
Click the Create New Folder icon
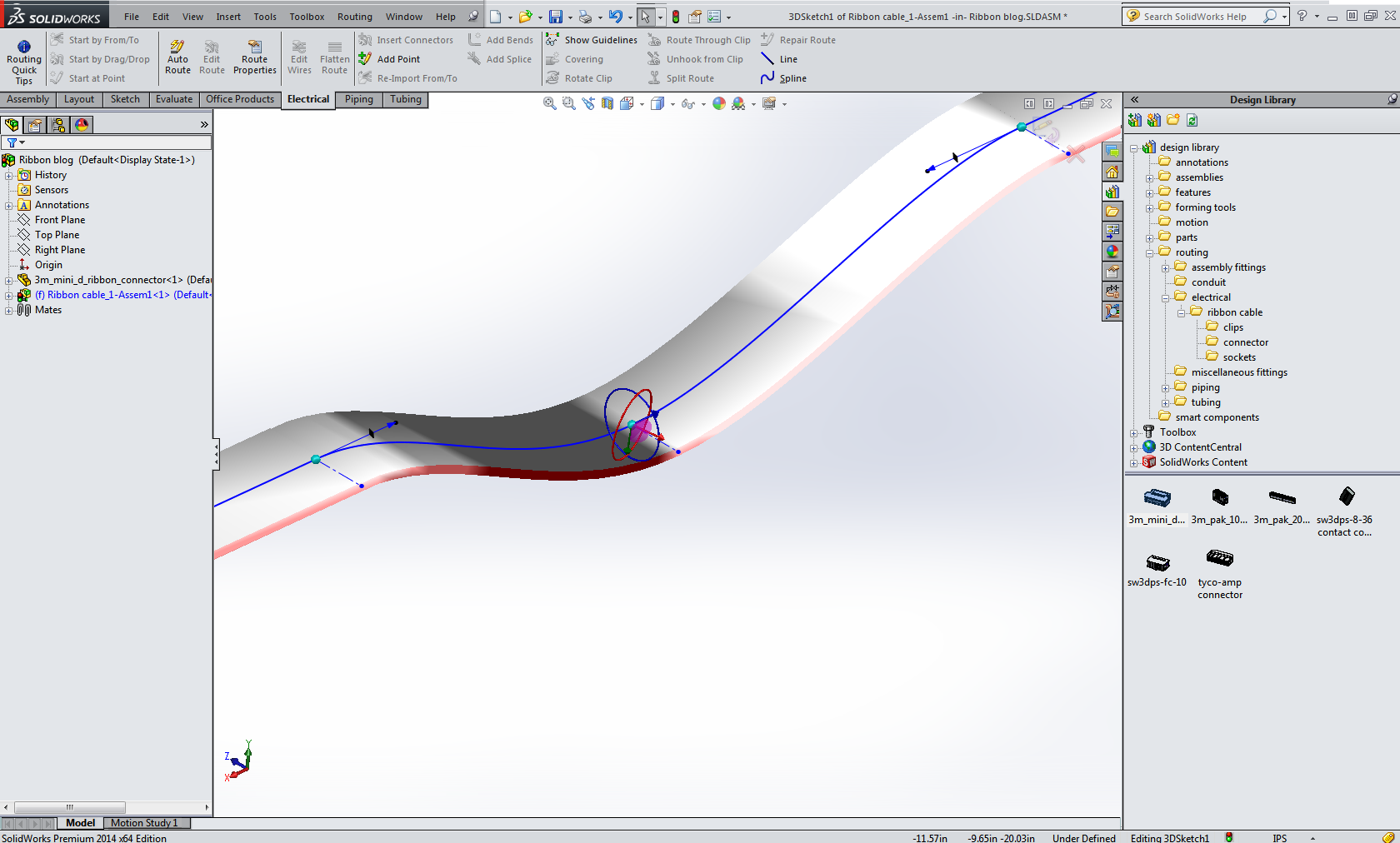click(x=1172, y=120)
